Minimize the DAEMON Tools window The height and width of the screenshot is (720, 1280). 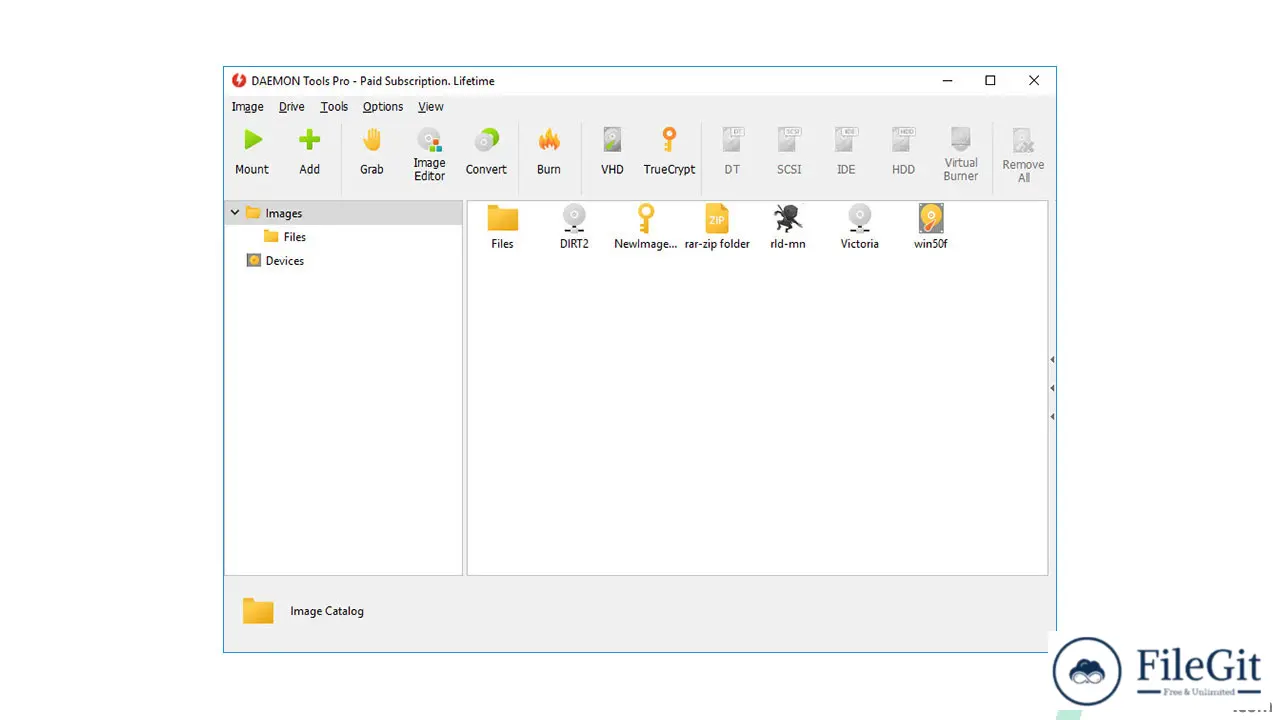(x=946, y=81)
